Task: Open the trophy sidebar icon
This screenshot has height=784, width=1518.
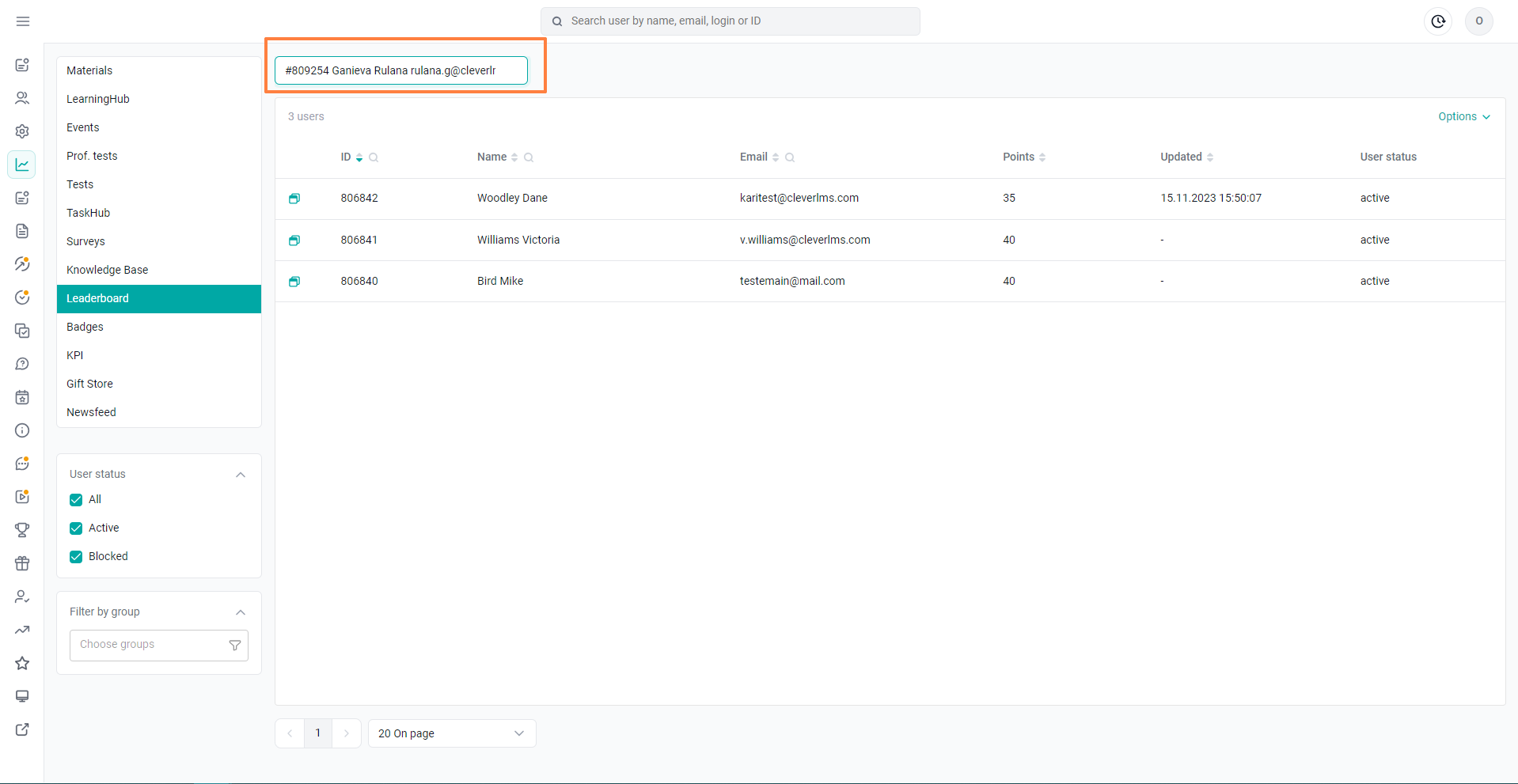Action: (x=22, y=530)
